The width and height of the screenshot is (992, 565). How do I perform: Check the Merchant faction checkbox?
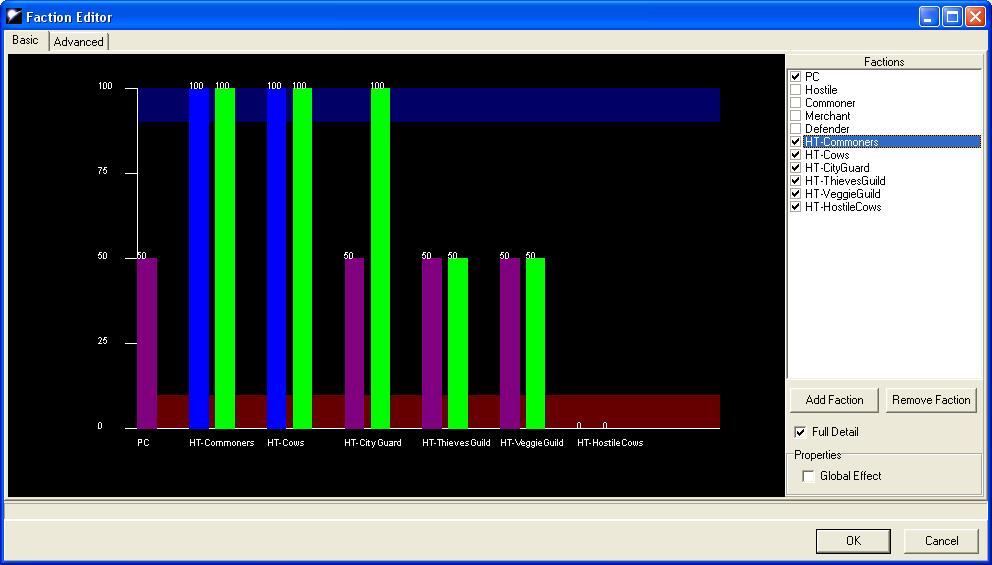[796, 116]
